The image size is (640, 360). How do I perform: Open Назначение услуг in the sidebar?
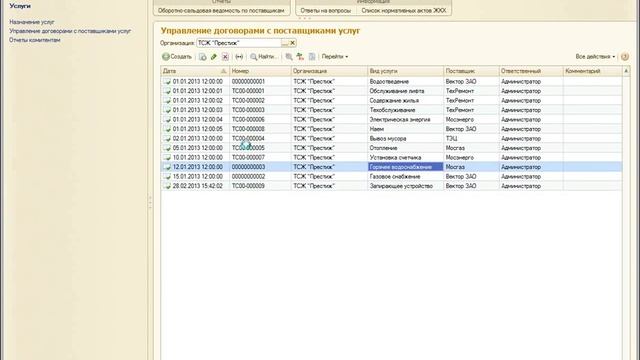32,22
